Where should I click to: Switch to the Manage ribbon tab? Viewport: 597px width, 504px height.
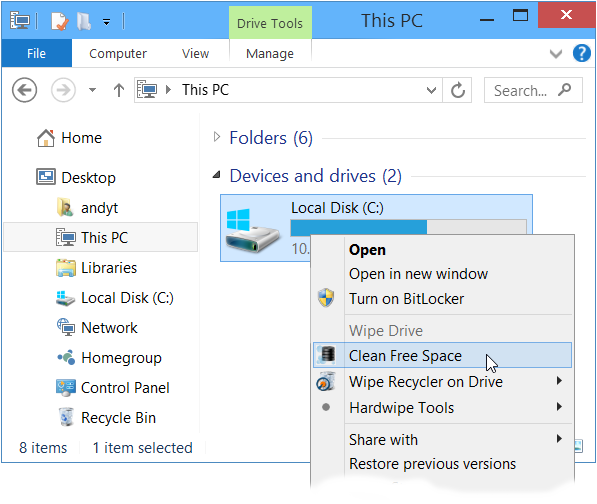tap(270, 54)
